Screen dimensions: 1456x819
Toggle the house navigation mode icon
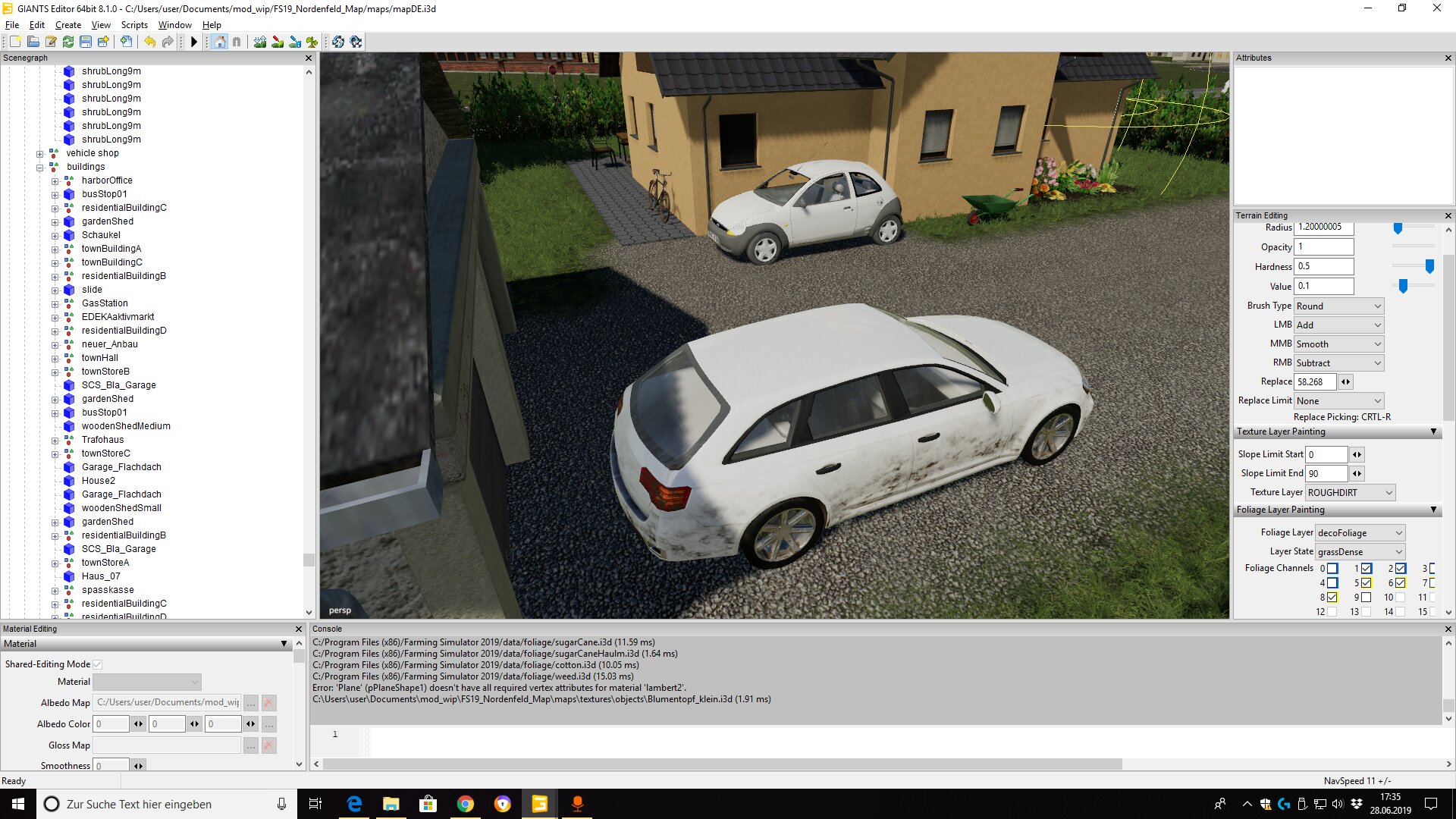pos(220,42)
